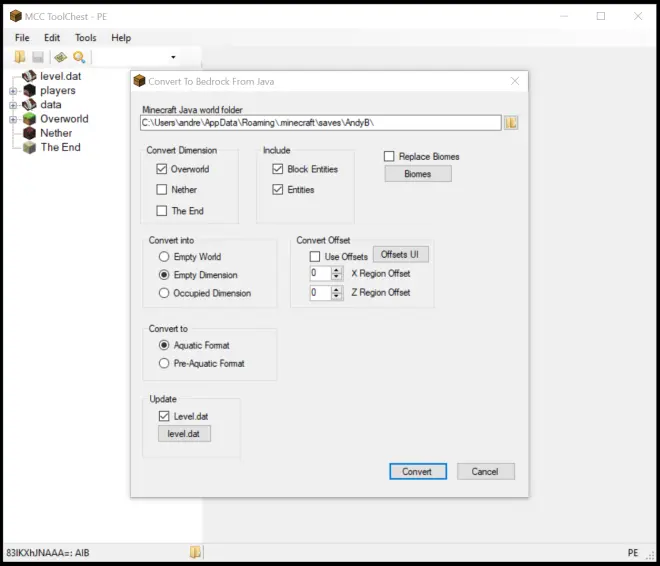Open the Edit menu
This screenshot has height=566, width=660.
[52, 38]
